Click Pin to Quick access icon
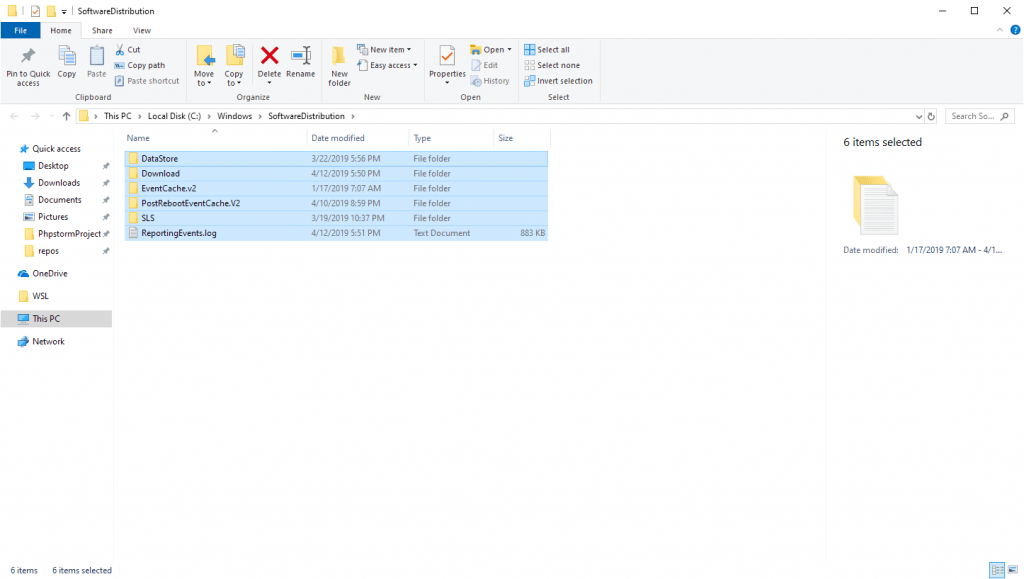The height and width of the screenshot is (579, 1024). tap(28, 65)
